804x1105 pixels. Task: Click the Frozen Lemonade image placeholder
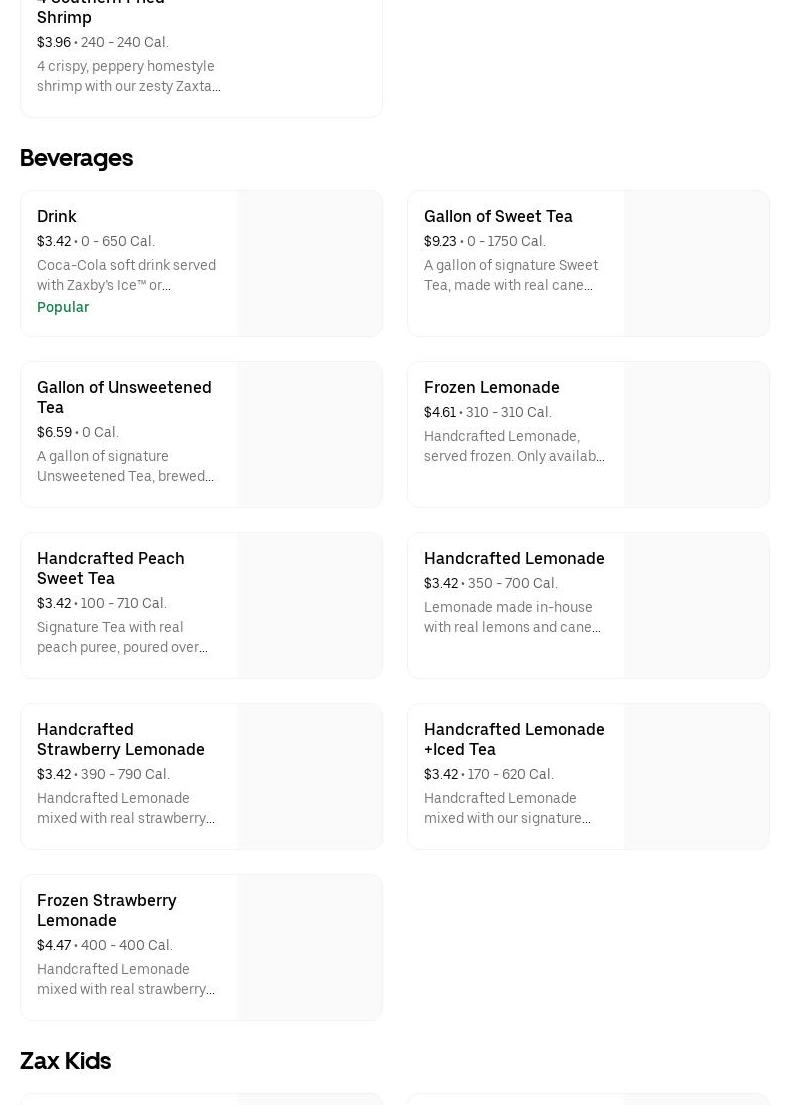pos(696,435)
